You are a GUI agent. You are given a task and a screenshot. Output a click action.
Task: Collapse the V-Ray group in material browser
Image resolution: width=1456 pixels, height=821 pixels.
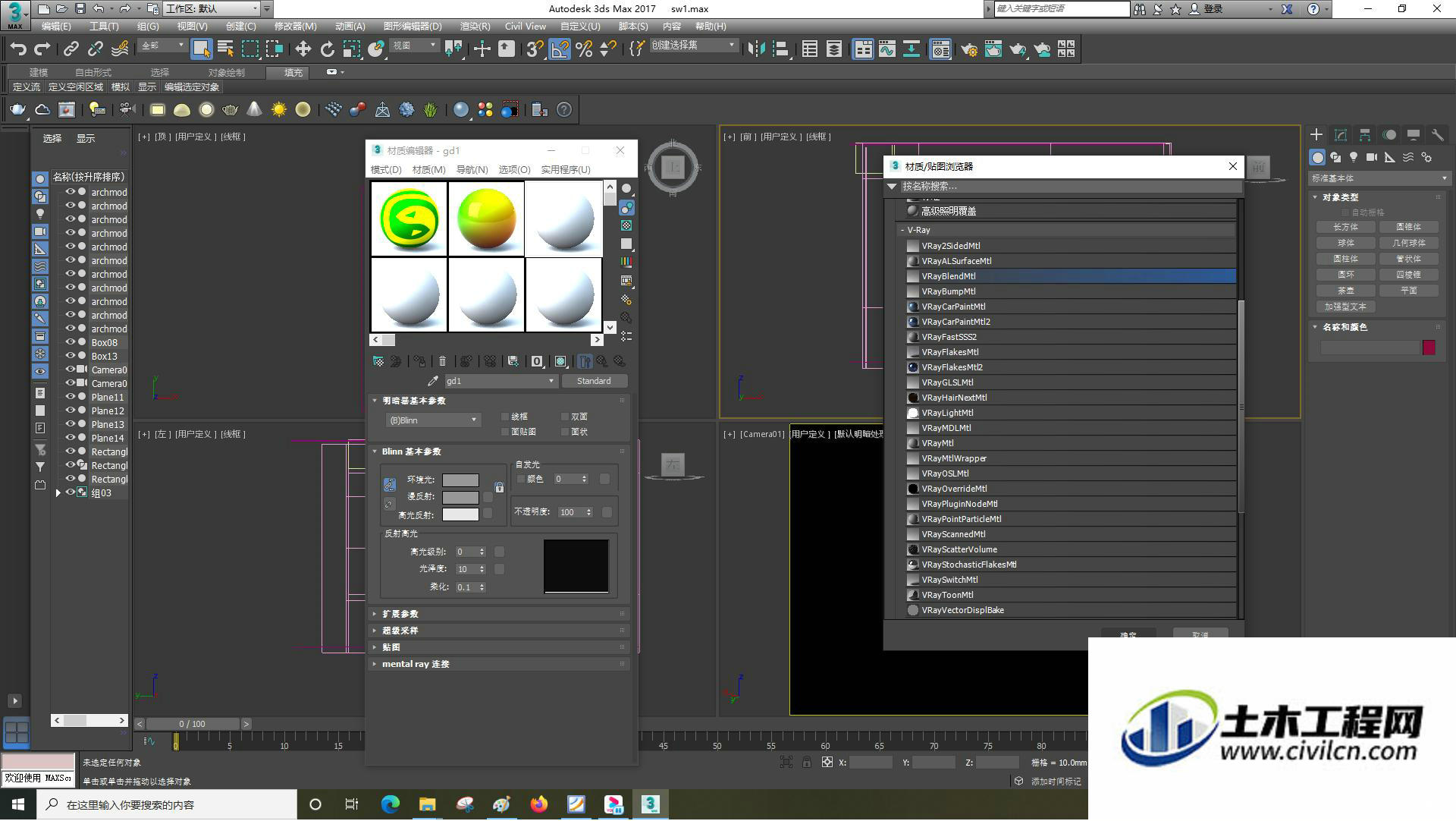pos(902,230)
